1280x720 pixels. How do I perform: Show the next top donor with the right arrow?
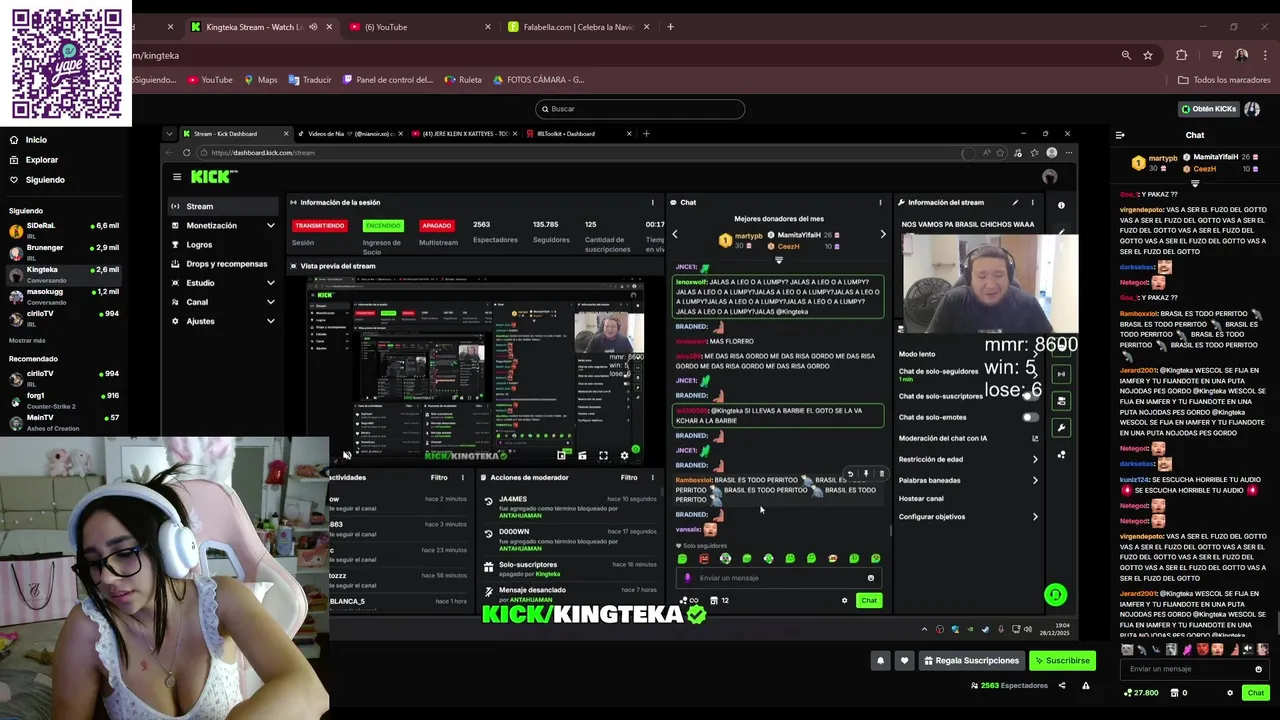882,234
